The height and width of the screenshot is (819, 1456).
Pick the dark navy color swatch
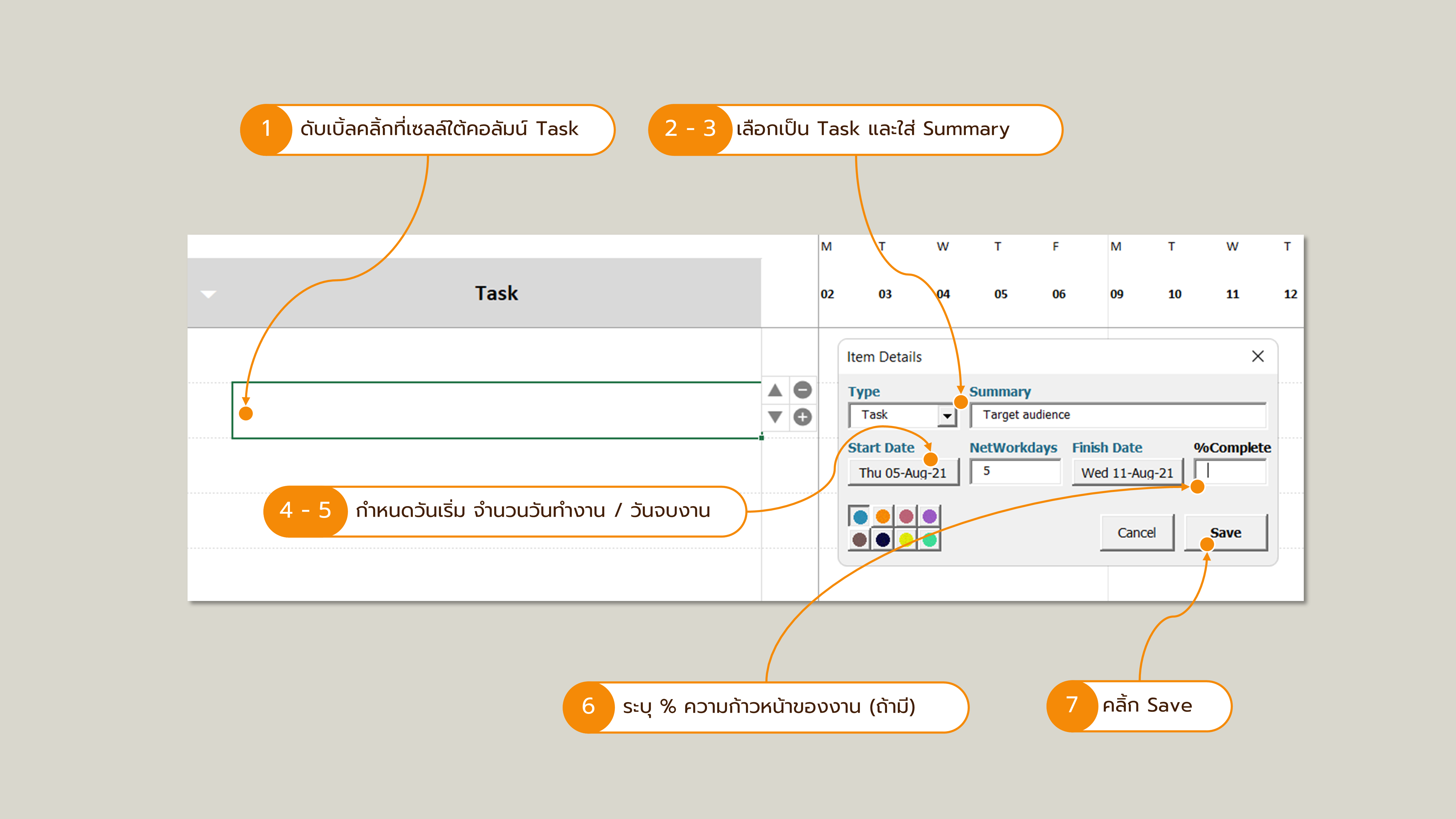pos(883,540)
